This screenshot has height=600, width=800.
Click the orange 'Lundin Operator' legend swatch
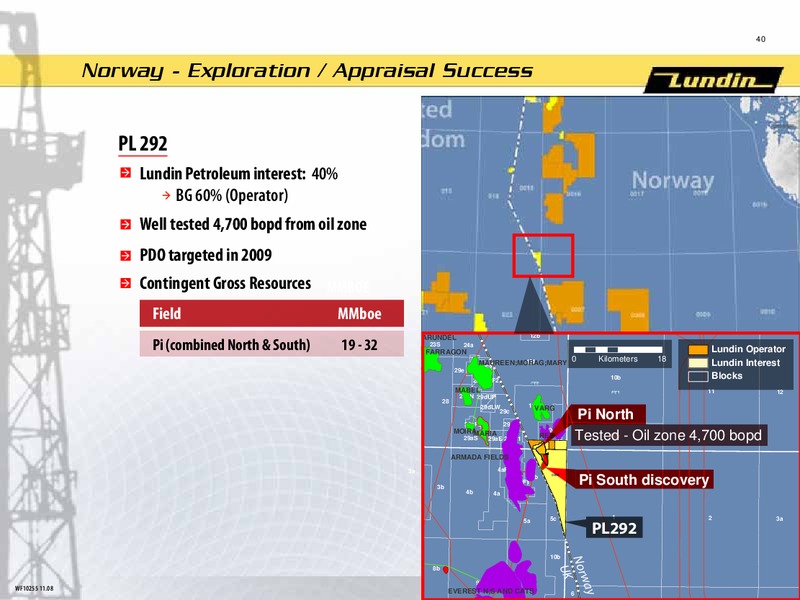coord(698,349)
